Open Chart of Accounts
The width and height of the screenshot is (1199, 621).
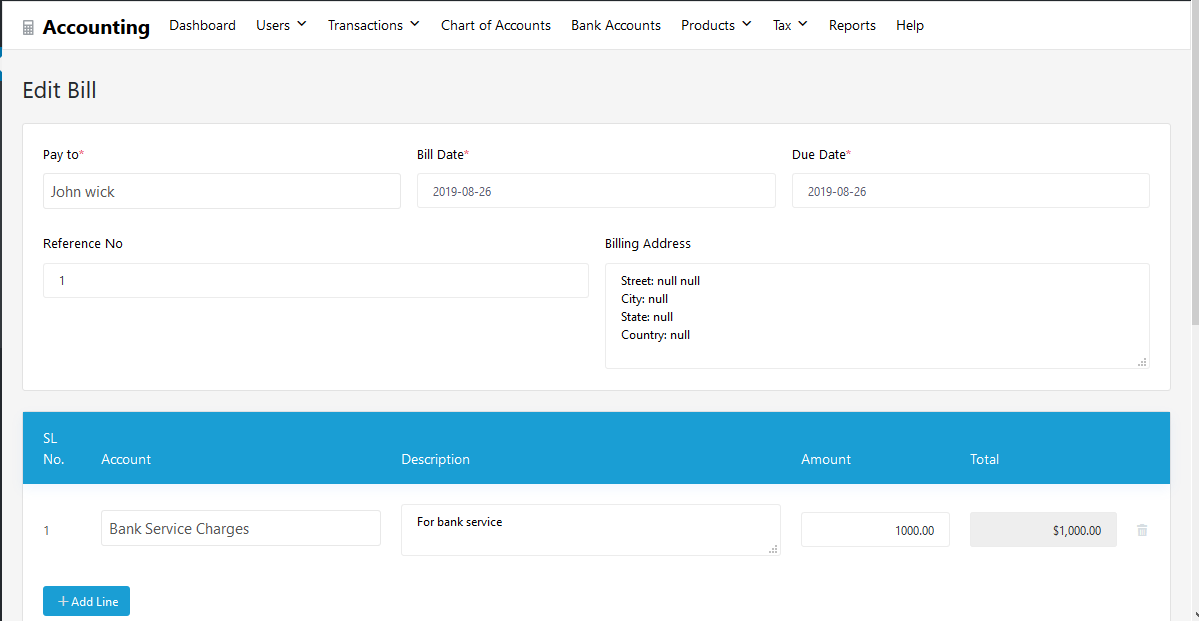(495, 25)
